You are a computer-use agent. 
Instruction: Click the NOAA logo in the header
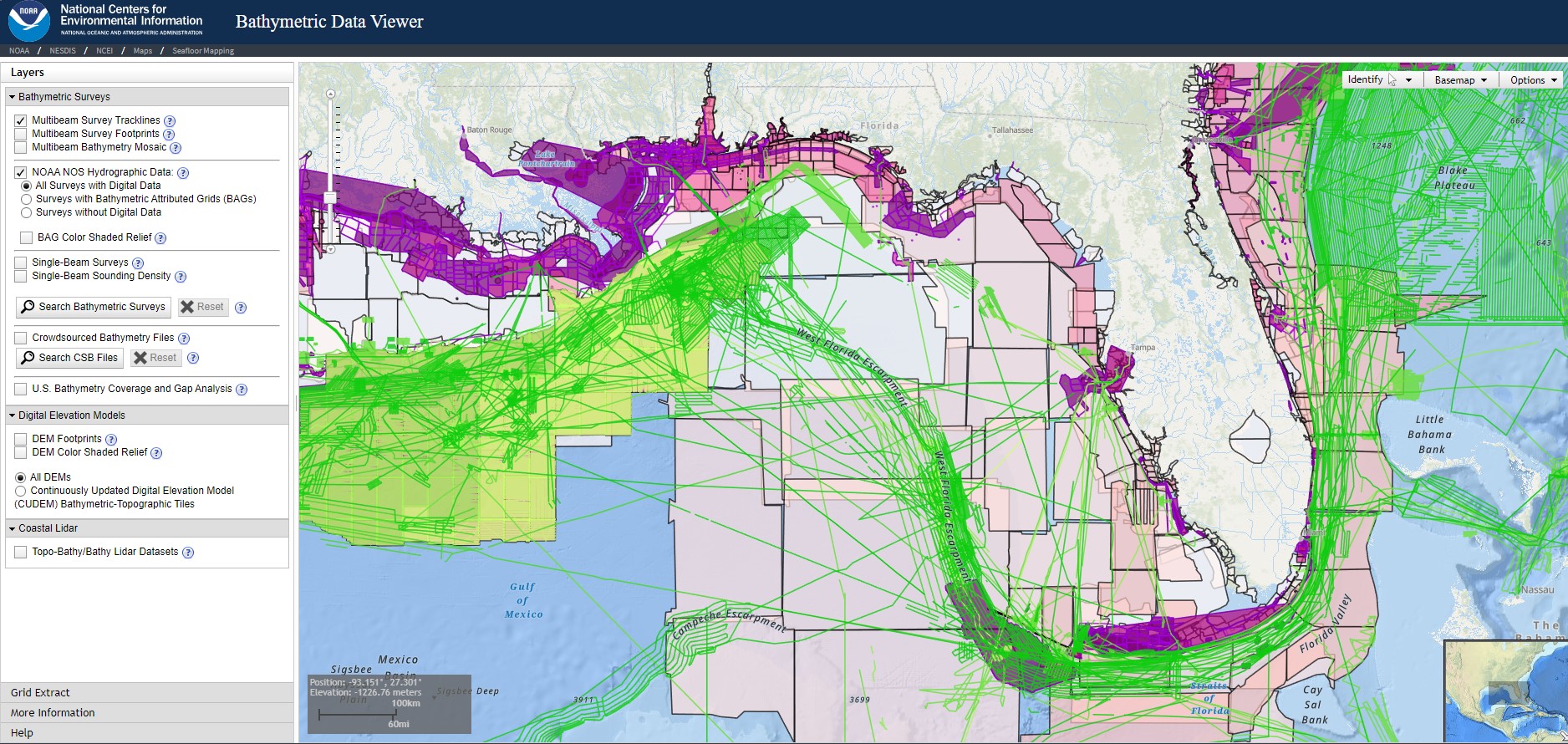(x=28, y=22)
